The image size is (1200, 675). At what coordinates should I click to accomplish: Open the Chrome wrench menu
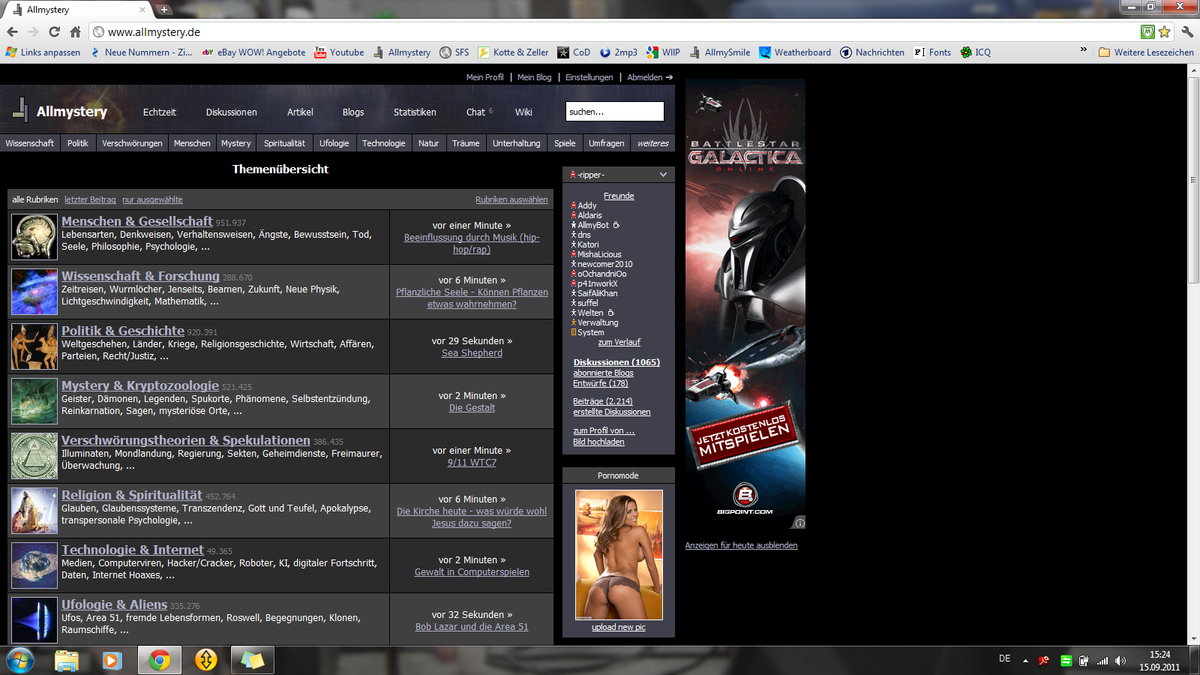click(x=1187, y=32)
